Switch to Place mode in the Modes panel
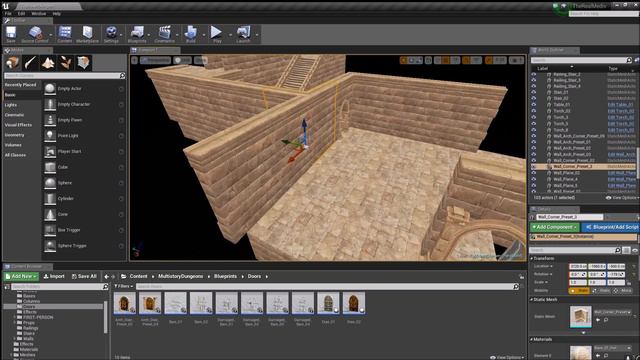 tap(12, 63)
